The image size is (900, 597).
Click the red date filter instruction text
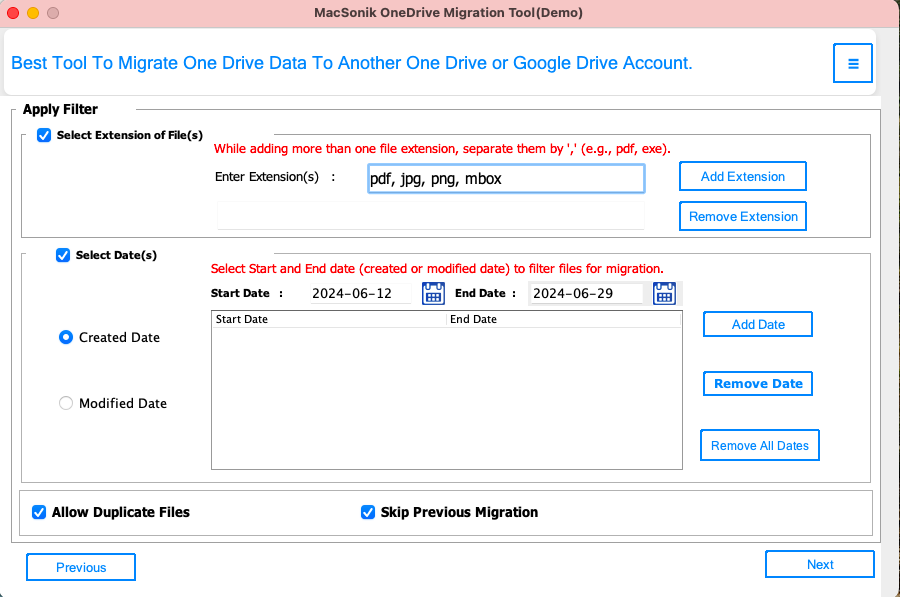pos(437,269)
